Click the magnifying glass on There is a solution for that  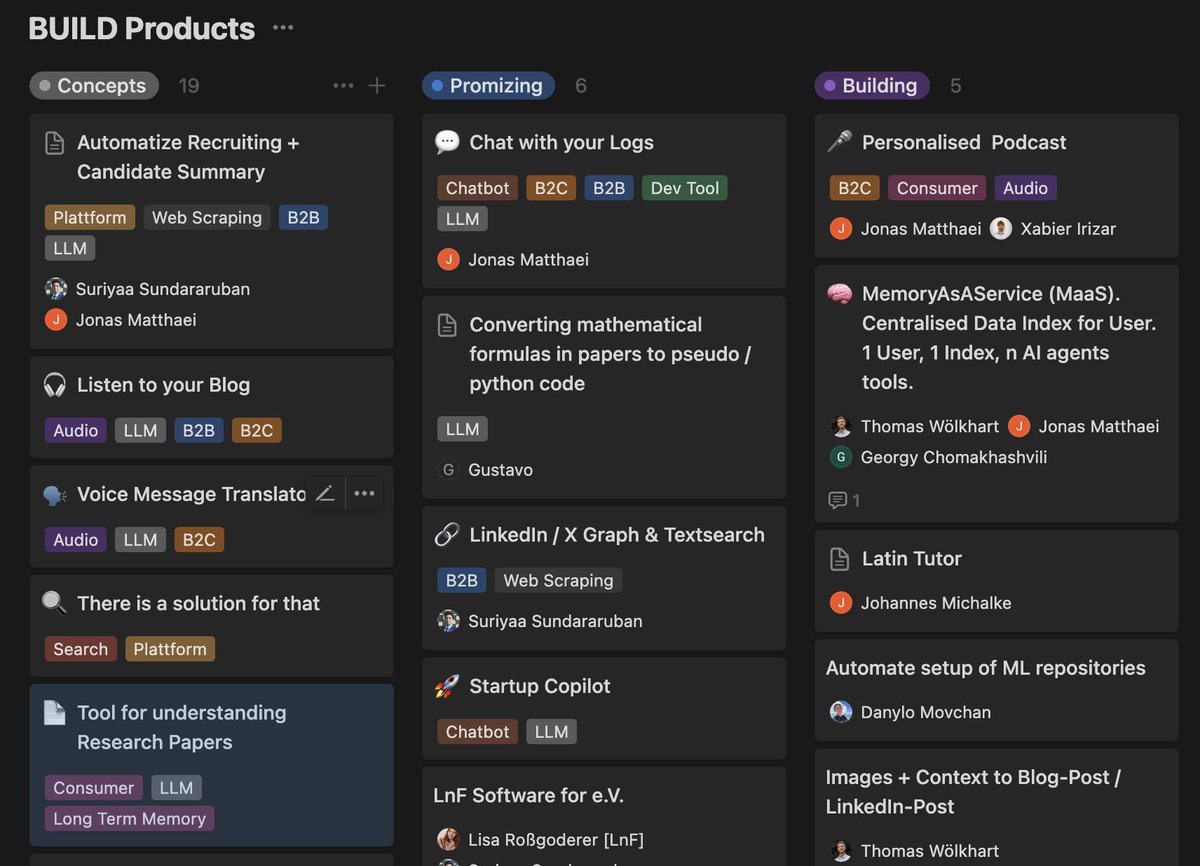[x=53, y=603]
